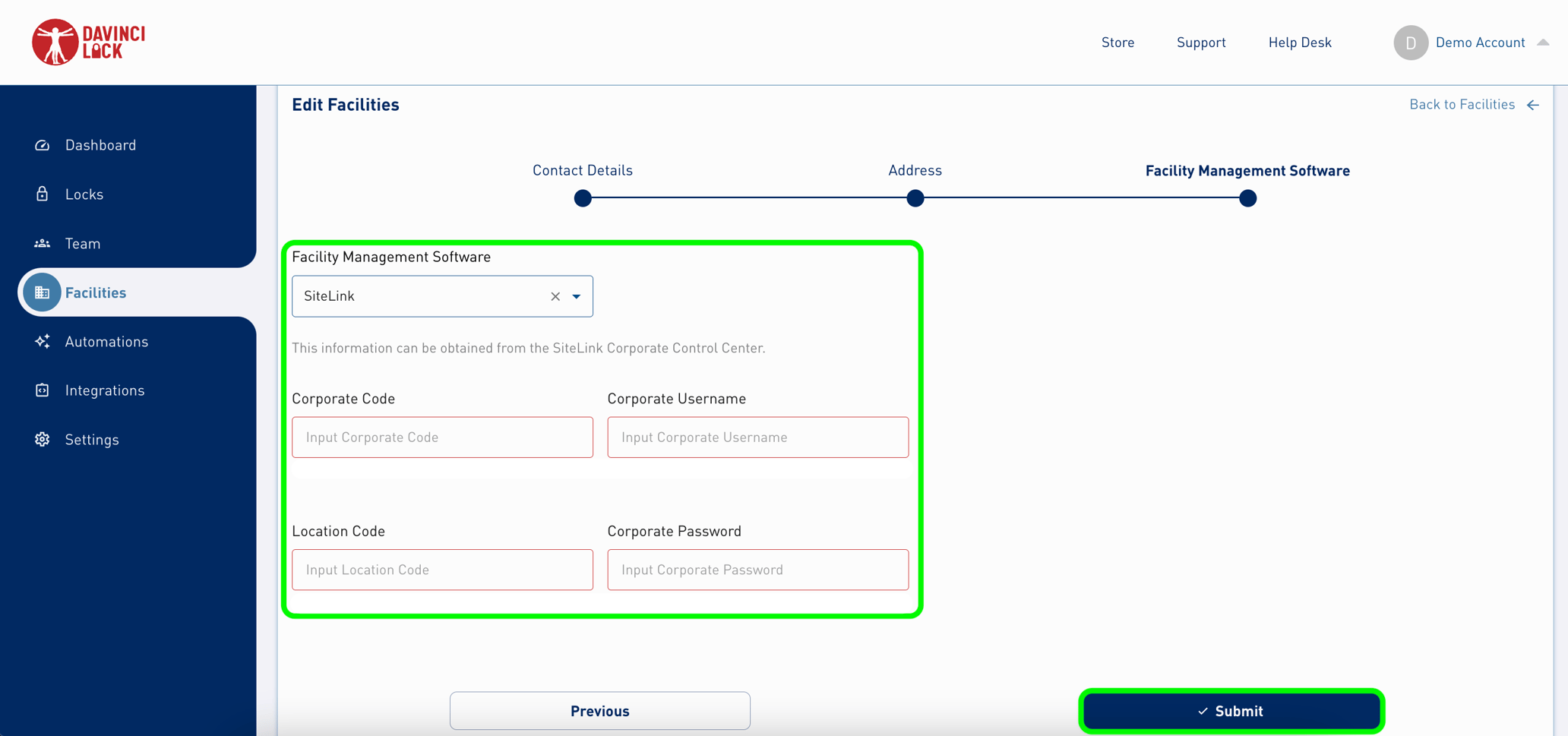Click the back arrow next to Back to Facilities

click(1533, 105)
